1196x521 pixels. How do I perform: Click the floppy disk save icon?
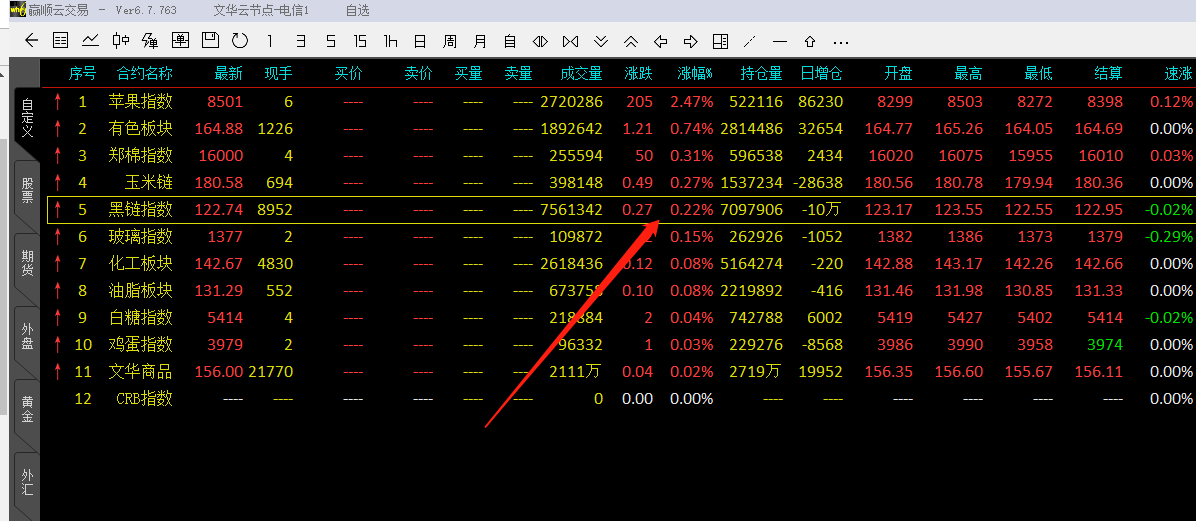(x=210, y=41)
